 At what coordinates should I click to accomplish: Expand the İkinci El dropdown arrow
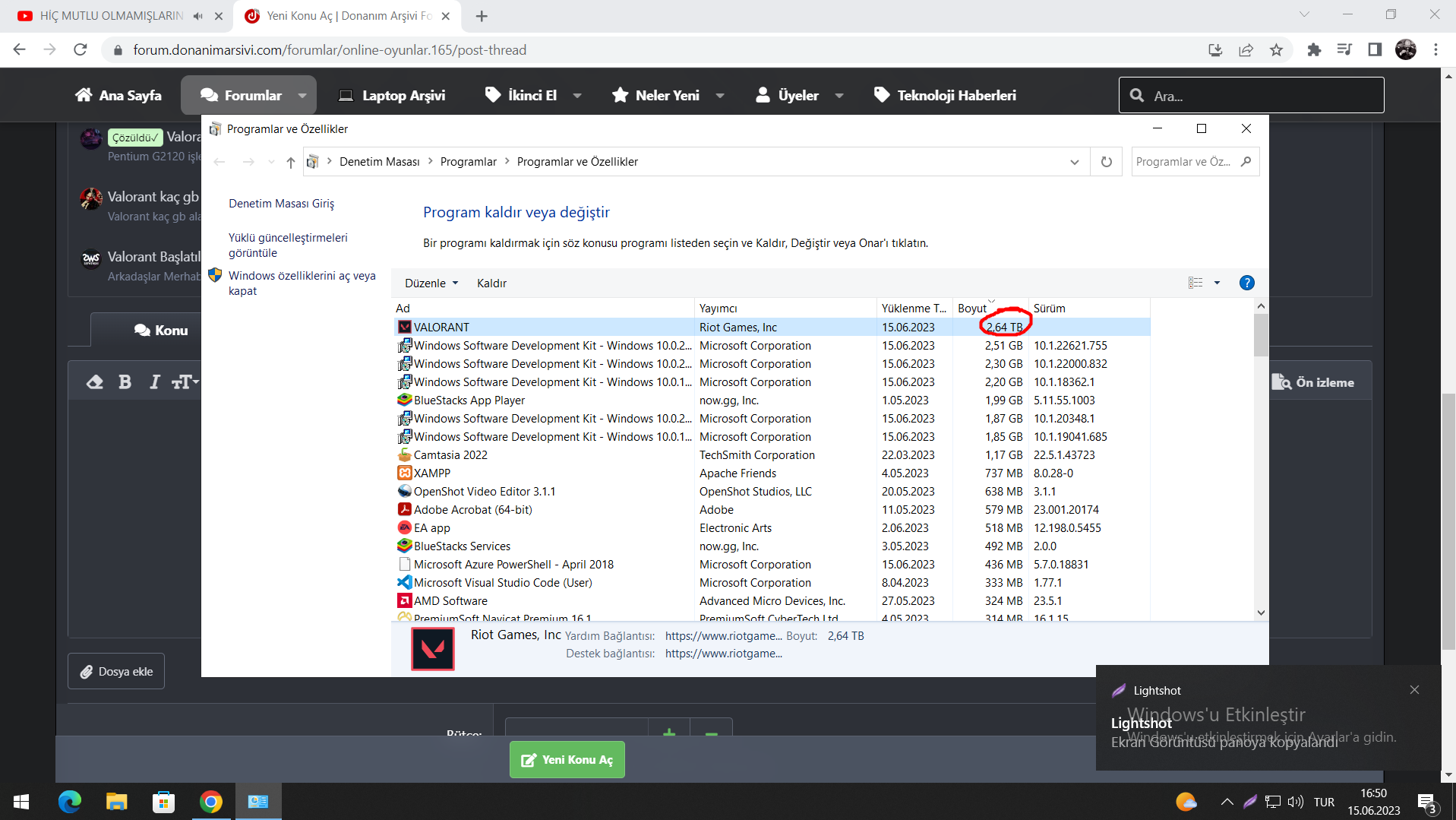point(577,96)
